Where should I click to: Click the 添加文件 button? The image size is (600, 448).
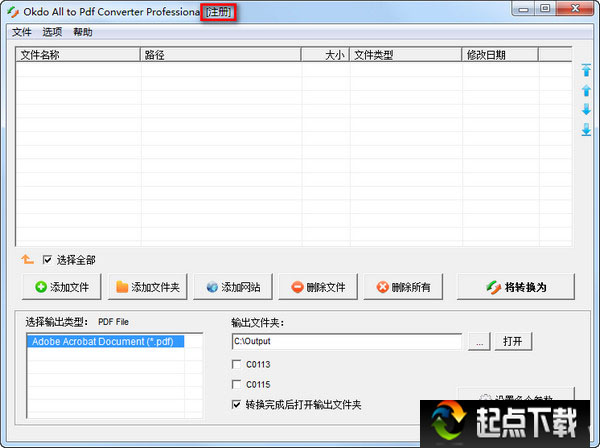[x=62, y=287]
